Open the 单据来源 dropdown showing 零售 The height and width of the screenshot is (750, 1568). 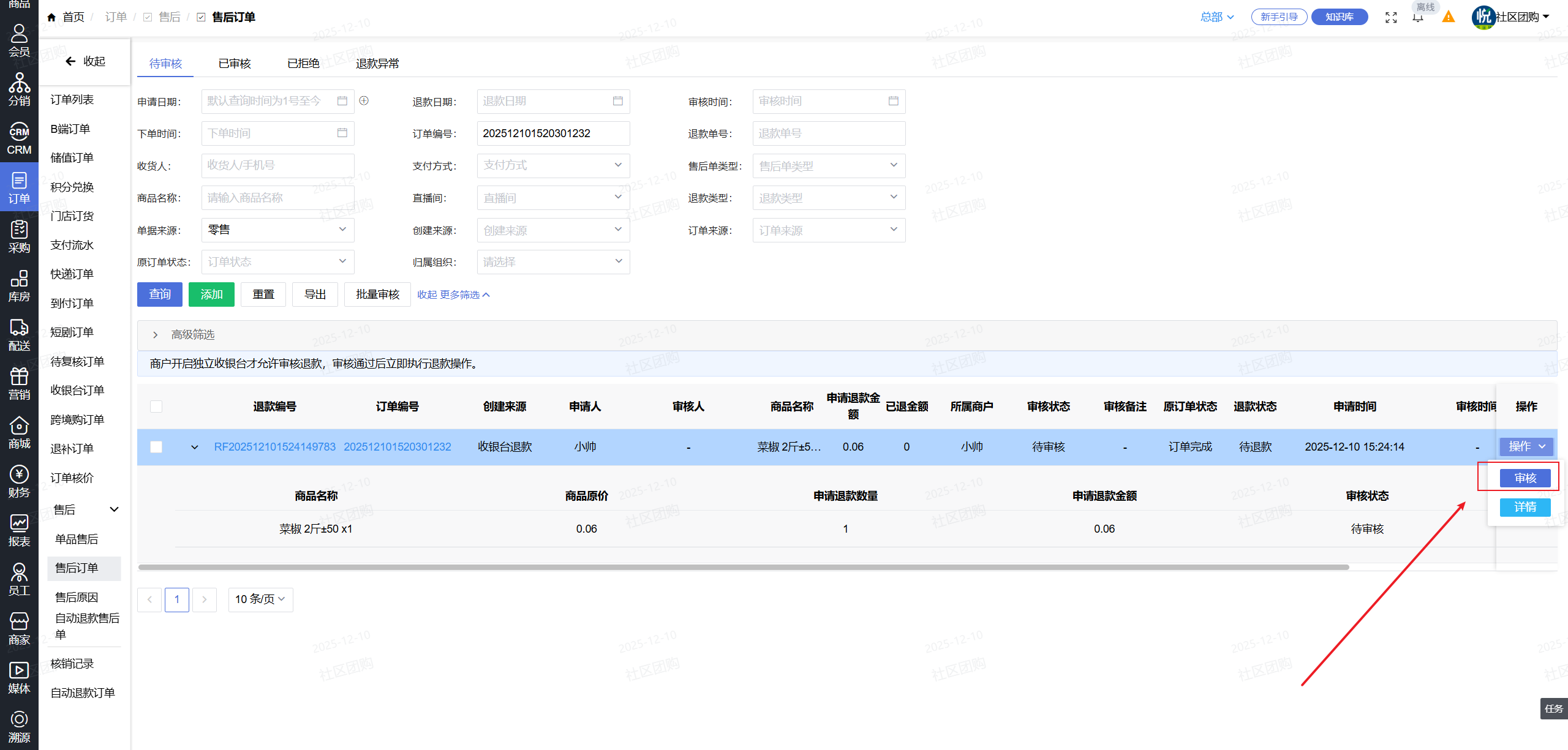(277, 230)
